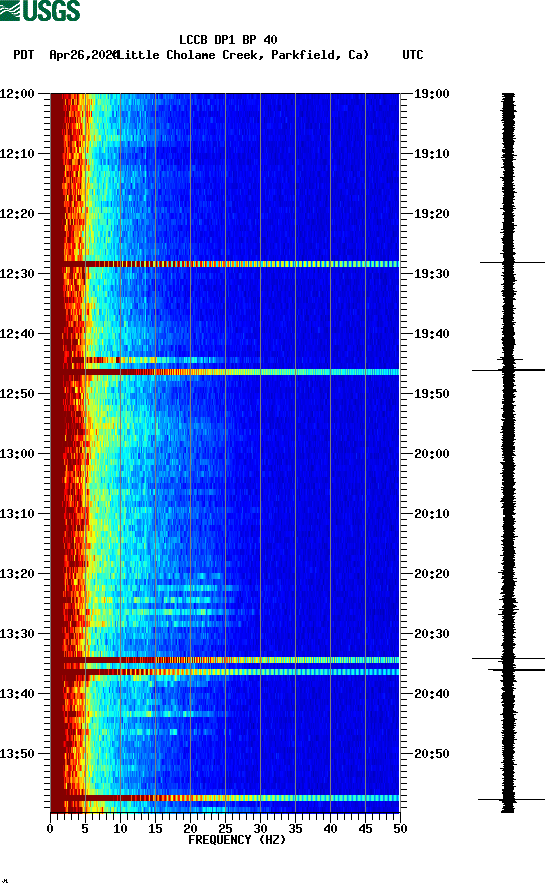Click the 12:50 PDT time label
Screen dimensions: 552x892
coord(17,394)
